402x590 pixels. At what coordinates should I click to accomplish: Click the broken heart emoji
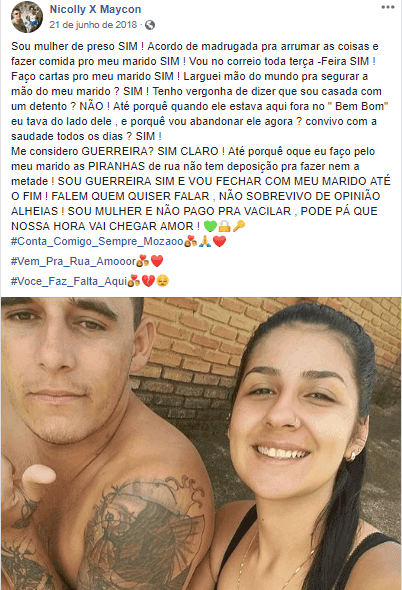[x=148, y=281]
